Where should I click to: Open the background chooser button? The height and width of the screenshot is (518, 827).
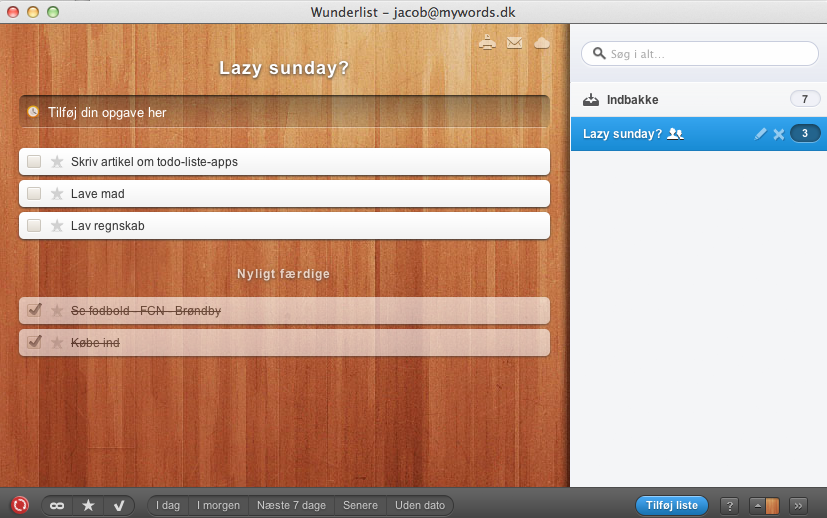click(765, 506)
